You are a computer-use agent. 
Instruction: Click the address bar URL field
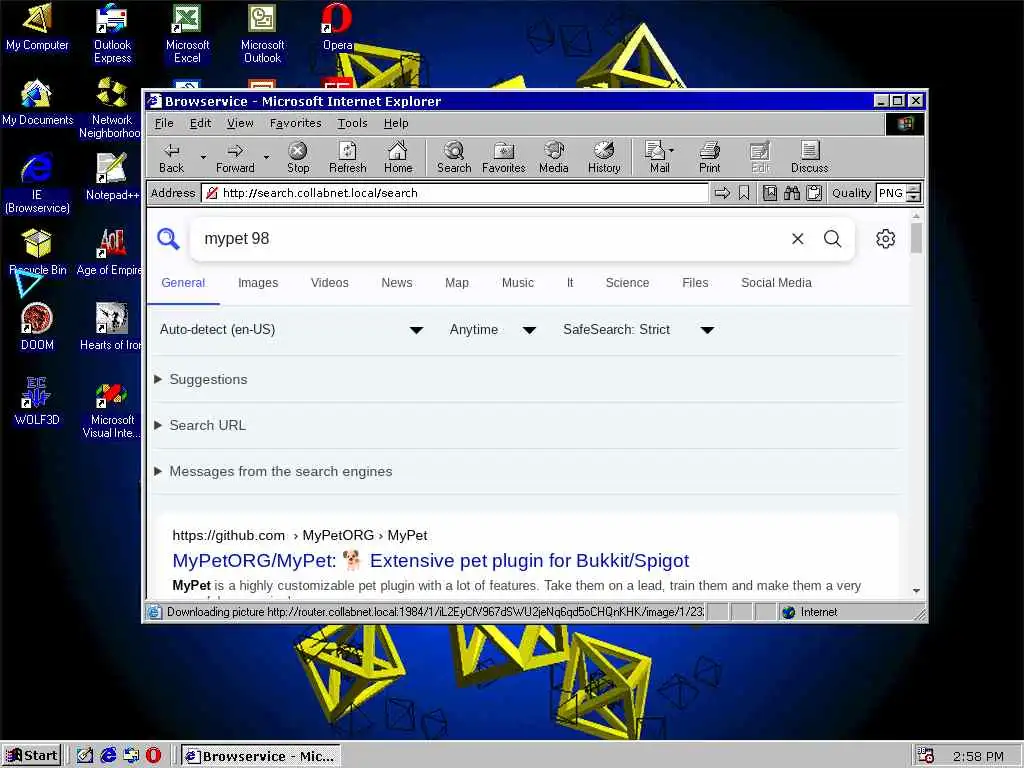click(455, 193)
